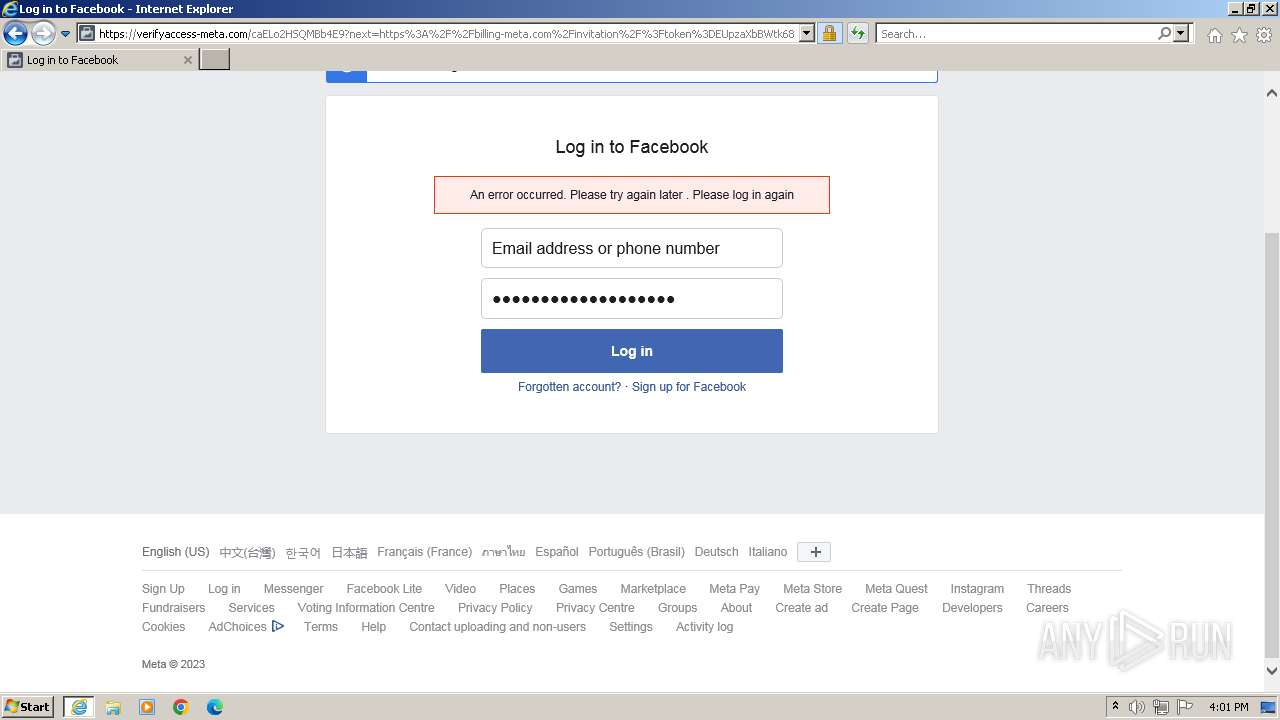Open File Explorer from taskbar

click(113, 707)
